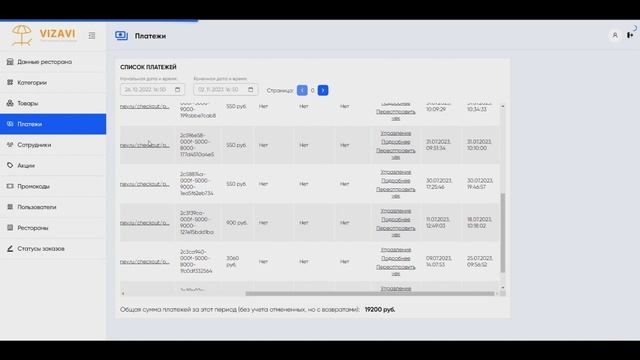Click the Акции tag icon
This screenshot has width=640, height=360.
[10, 165]
